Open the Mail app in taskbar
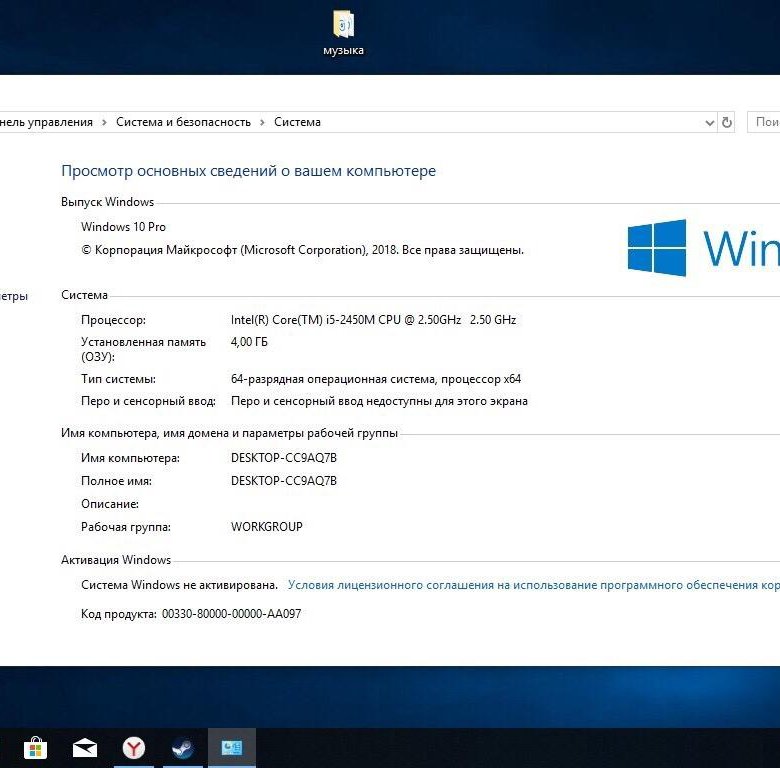Image resolution: width=780 pixels, height=768 pixels. click(85, 747)
